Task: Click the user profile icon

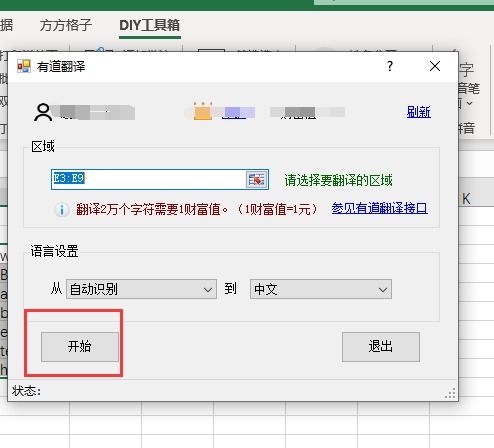Action: 43,112
